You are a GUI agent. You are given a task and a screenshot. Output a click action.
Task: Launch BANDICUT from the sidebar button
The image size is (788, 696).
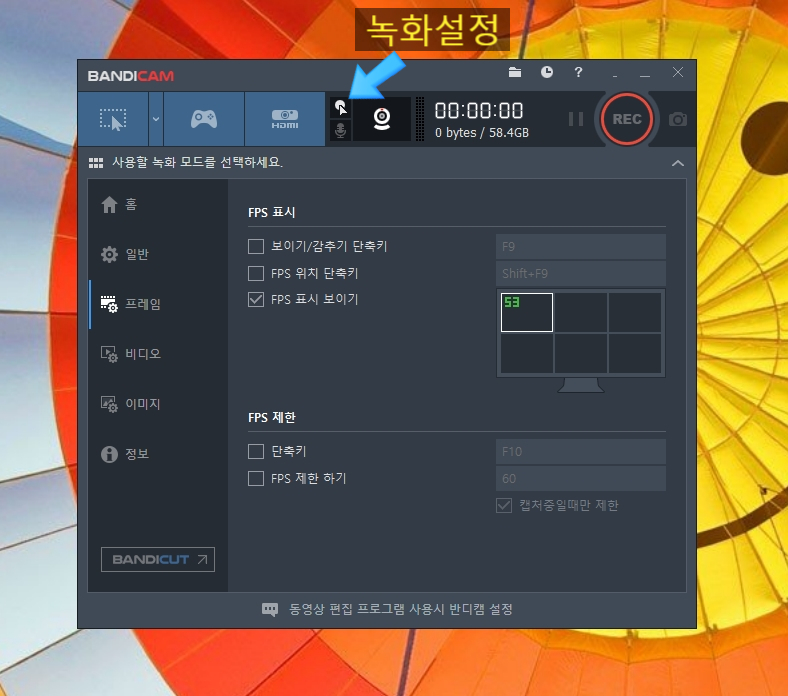(158, 559)
